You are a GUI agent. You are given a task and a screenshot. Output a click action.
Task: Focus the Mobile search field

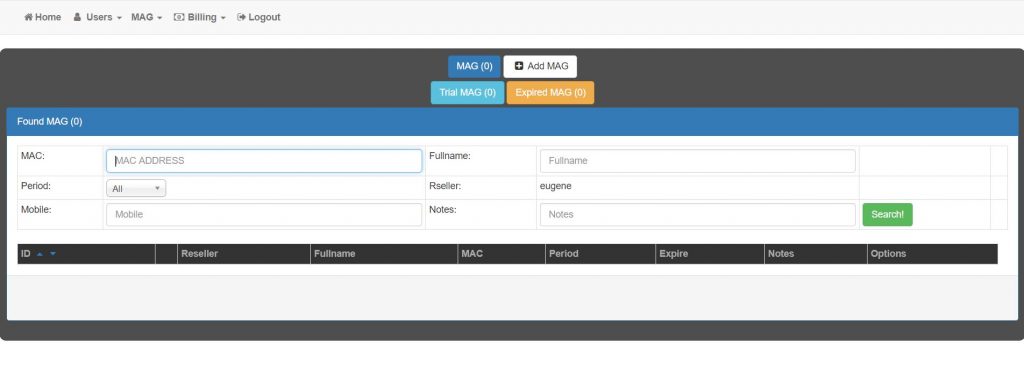click(x=264, y=214)
